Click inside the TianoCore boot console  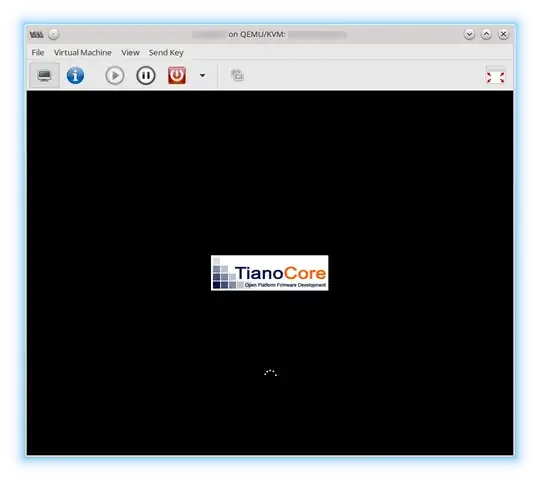click(270, 273)
